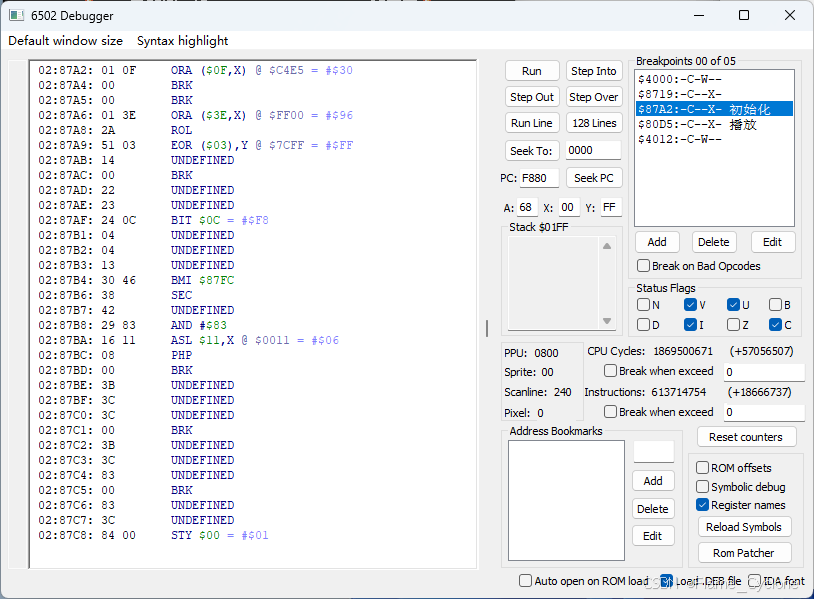Toggle the D status flag
The width and height of the screenshot is (814, 599).
pyautogui.click(x=644, y=324)
